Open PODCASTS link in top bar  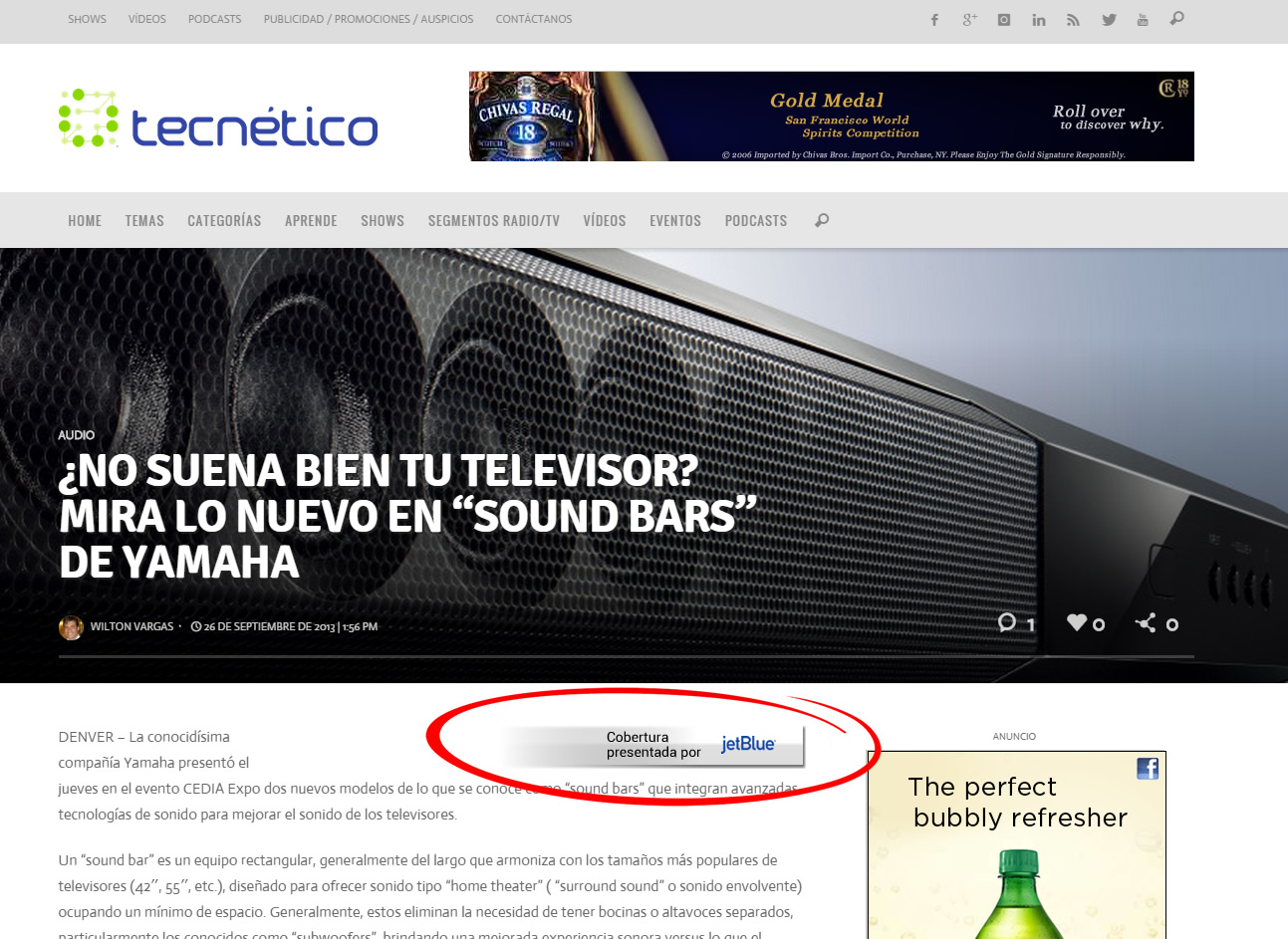[x=215, y=19]
